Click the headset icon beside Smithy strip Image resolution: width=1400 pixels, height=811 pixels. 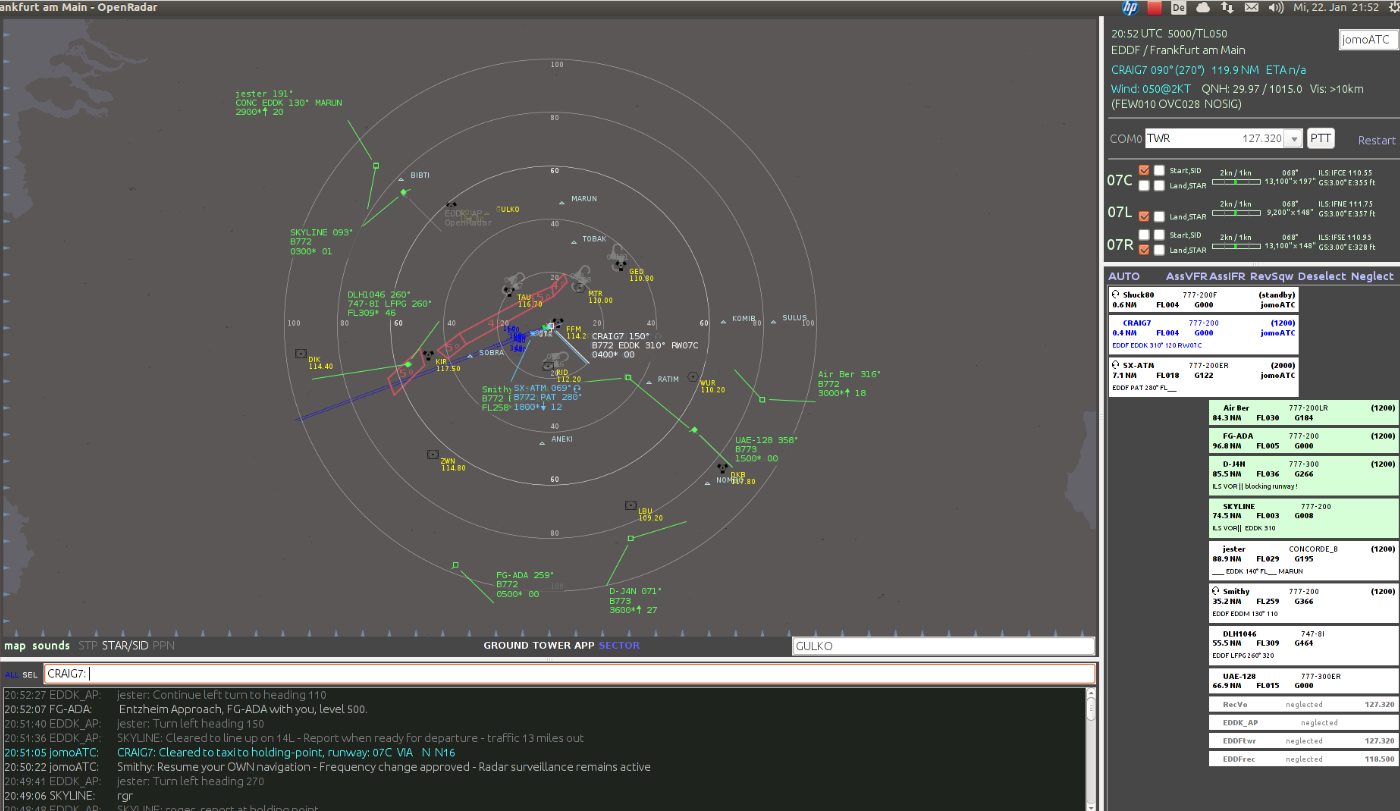[1216, 591]
